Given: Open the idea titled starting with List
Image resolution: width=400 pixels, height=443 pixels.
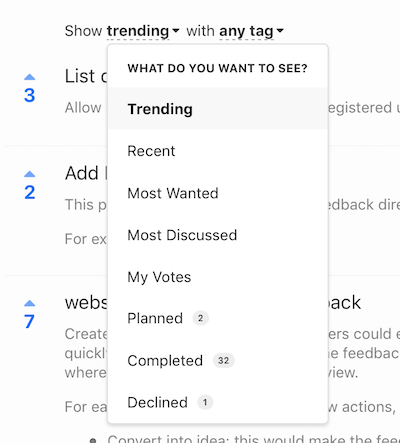Looking at the screenshot, I should (86, 76).
